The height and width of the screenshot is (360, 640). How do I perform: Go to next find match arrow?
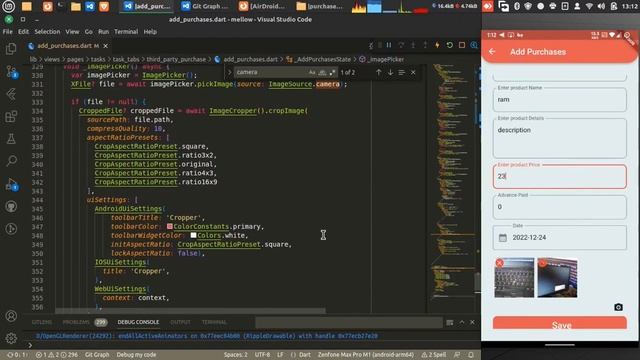pos(390,72)
